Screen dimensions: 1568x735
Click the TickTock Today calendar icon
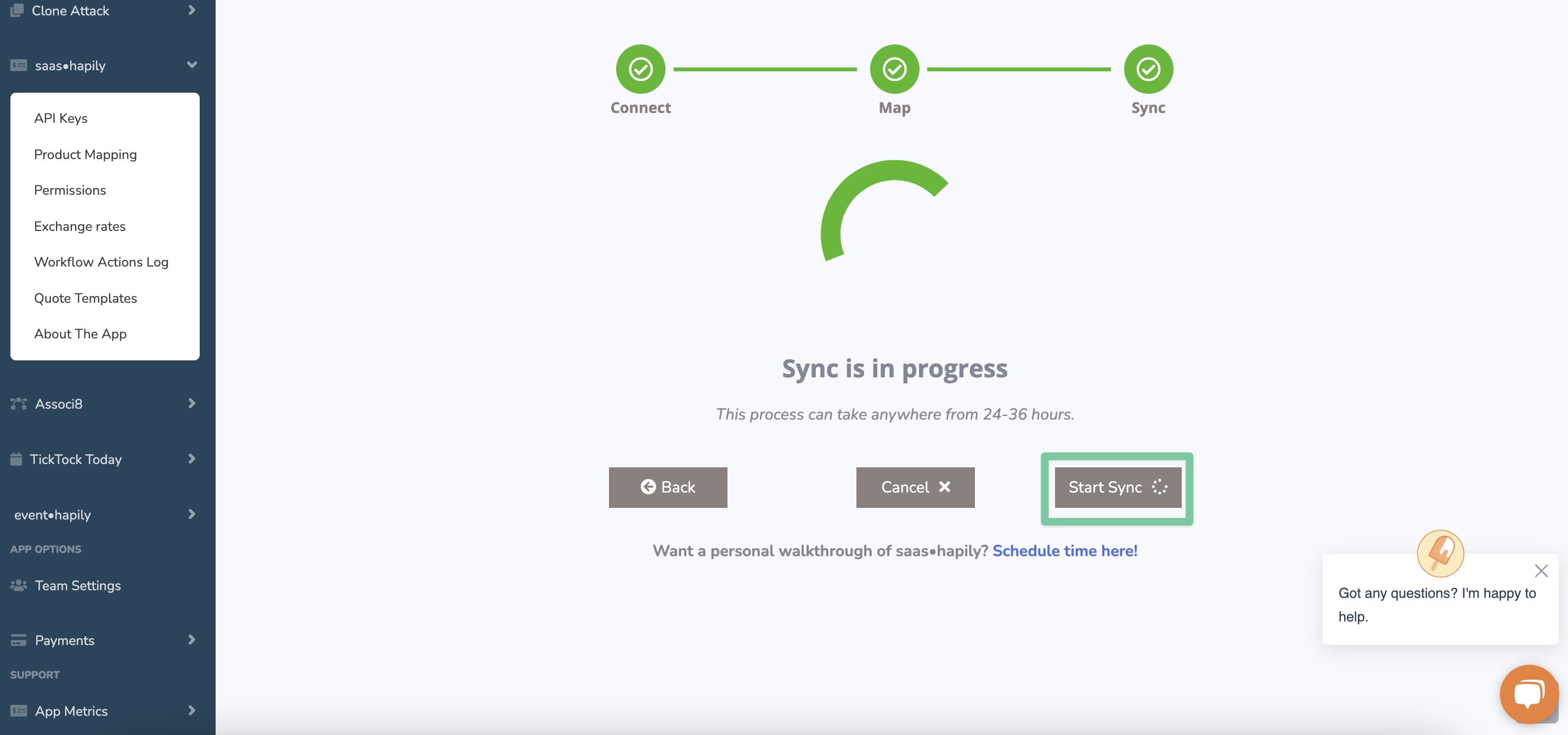point(16,460)
